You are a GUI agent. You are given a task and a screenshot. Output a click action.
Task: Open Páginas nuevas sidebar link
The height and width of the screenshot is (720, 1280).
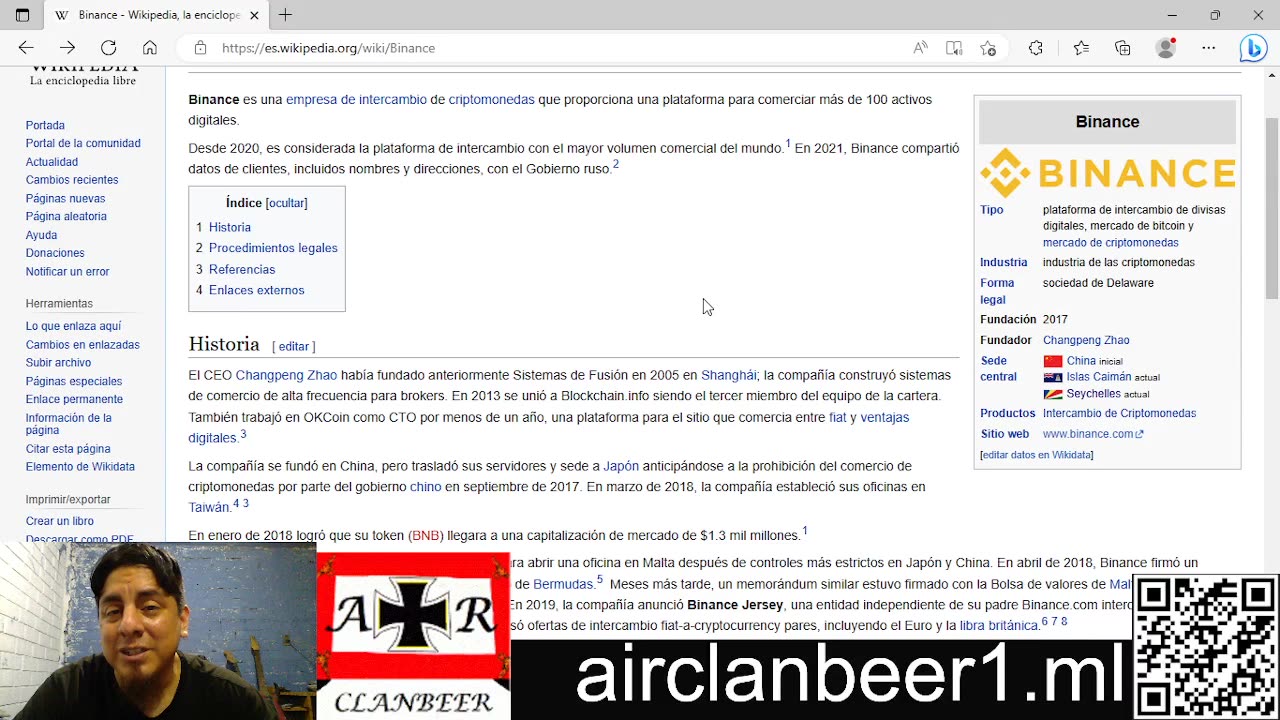pos(65,198)
